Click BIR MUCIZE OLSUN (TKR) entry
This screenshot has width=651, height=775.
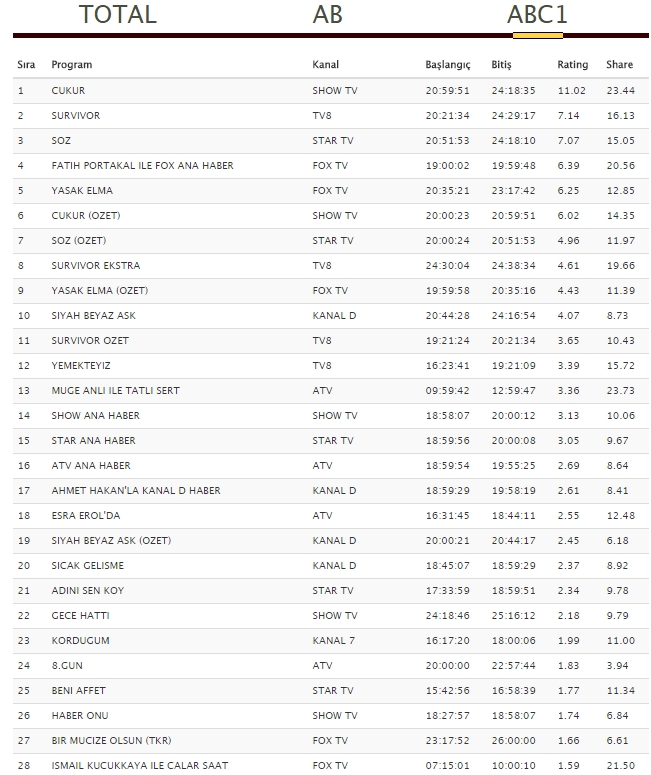coord(111,741)
